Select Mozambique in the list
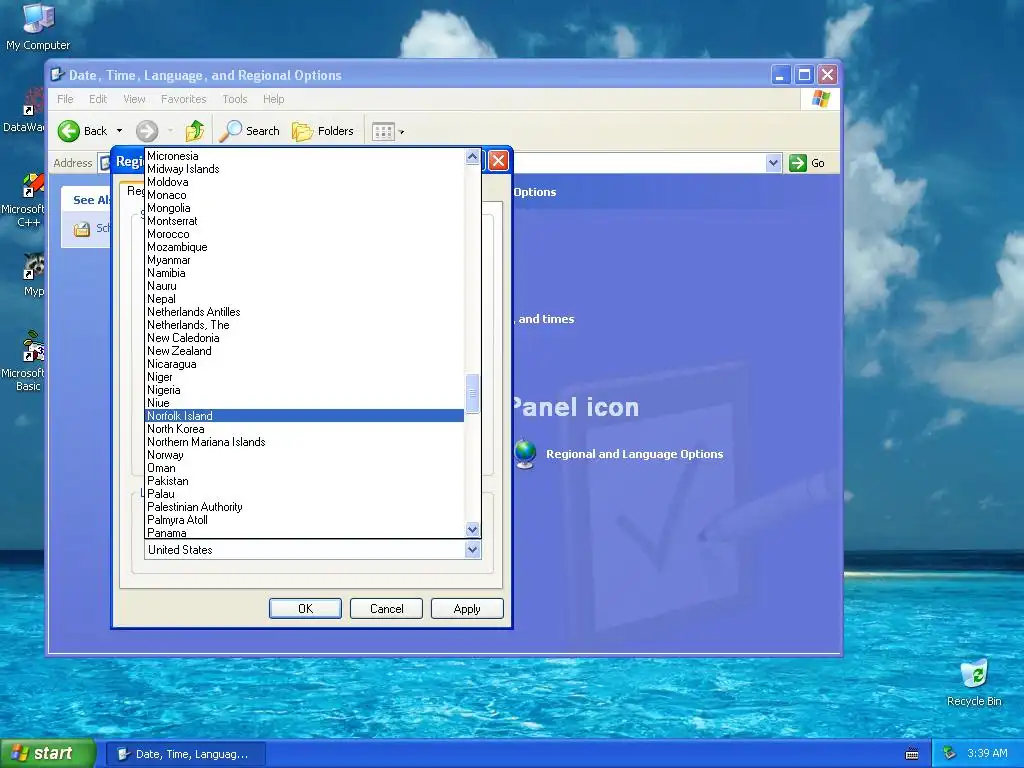The height and width of the screenshot is (768, 1024). tap(304, 248)
